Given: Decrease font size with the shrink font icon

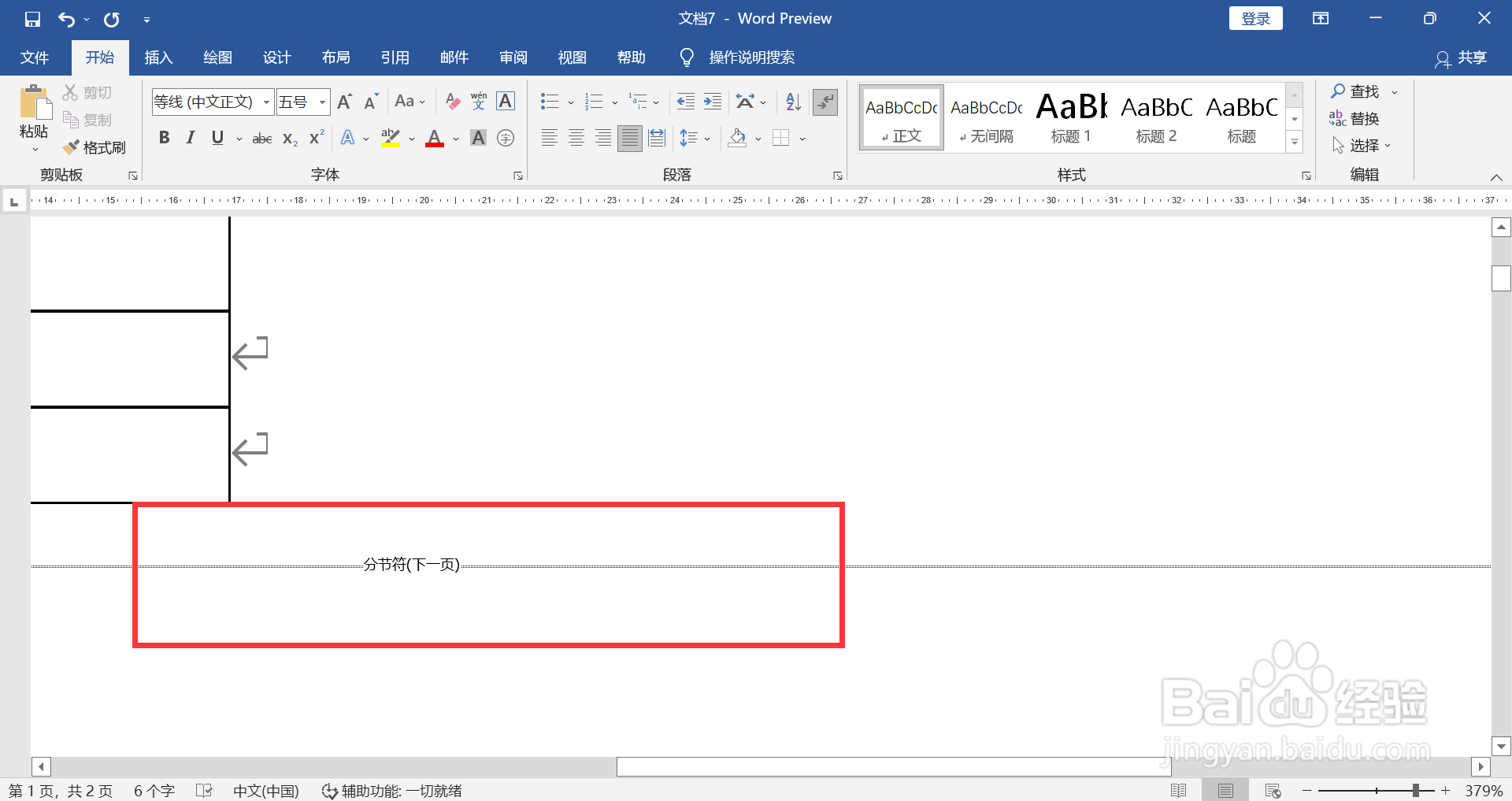Looking at the screenshot, I should [371, 102].
